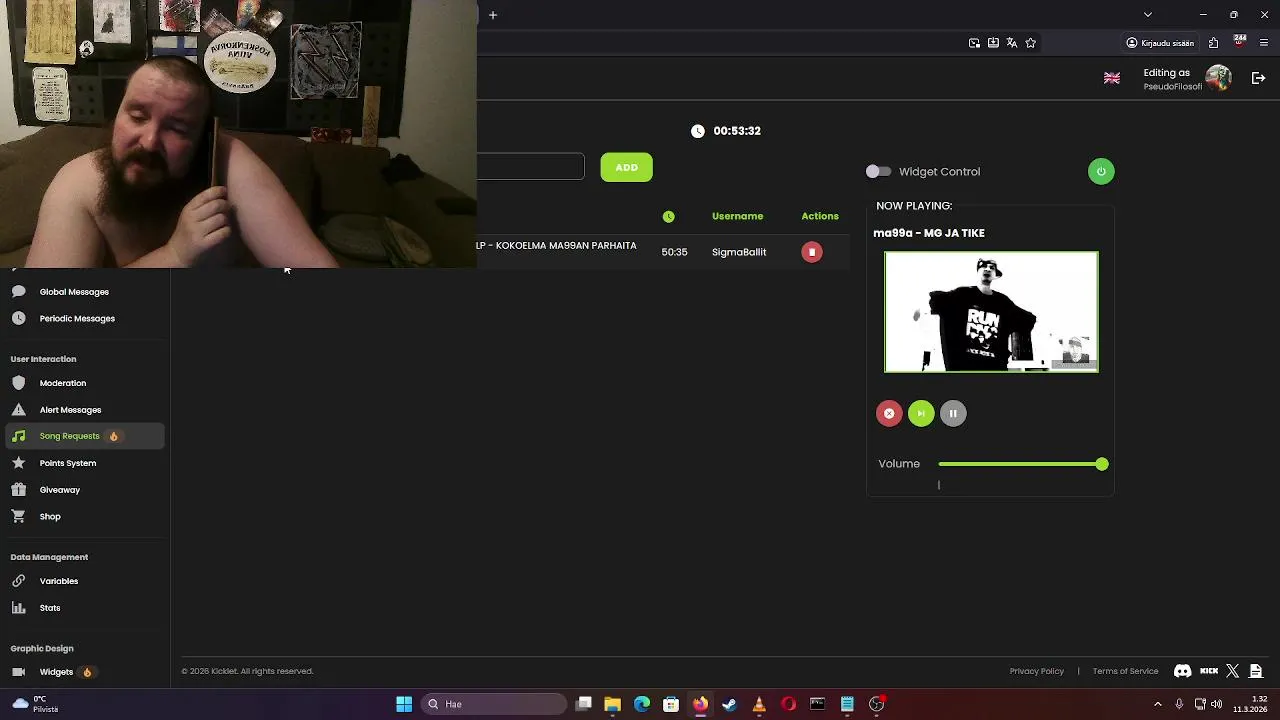Click the Moderation shield icon
This screenshot has height=720, width=1280.
(x=18, y=383)
